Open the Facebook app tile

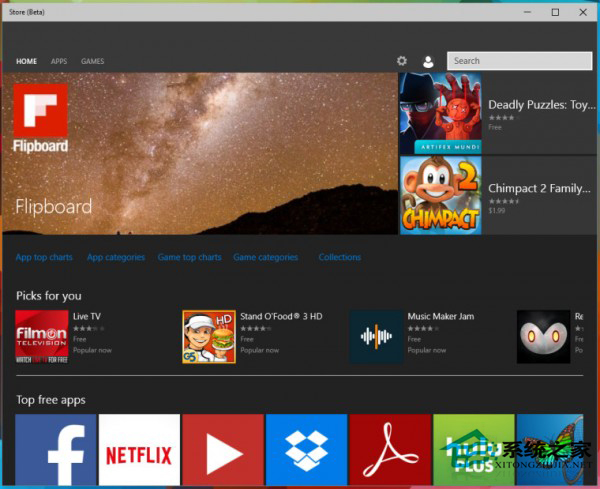[x=55, y=451]
